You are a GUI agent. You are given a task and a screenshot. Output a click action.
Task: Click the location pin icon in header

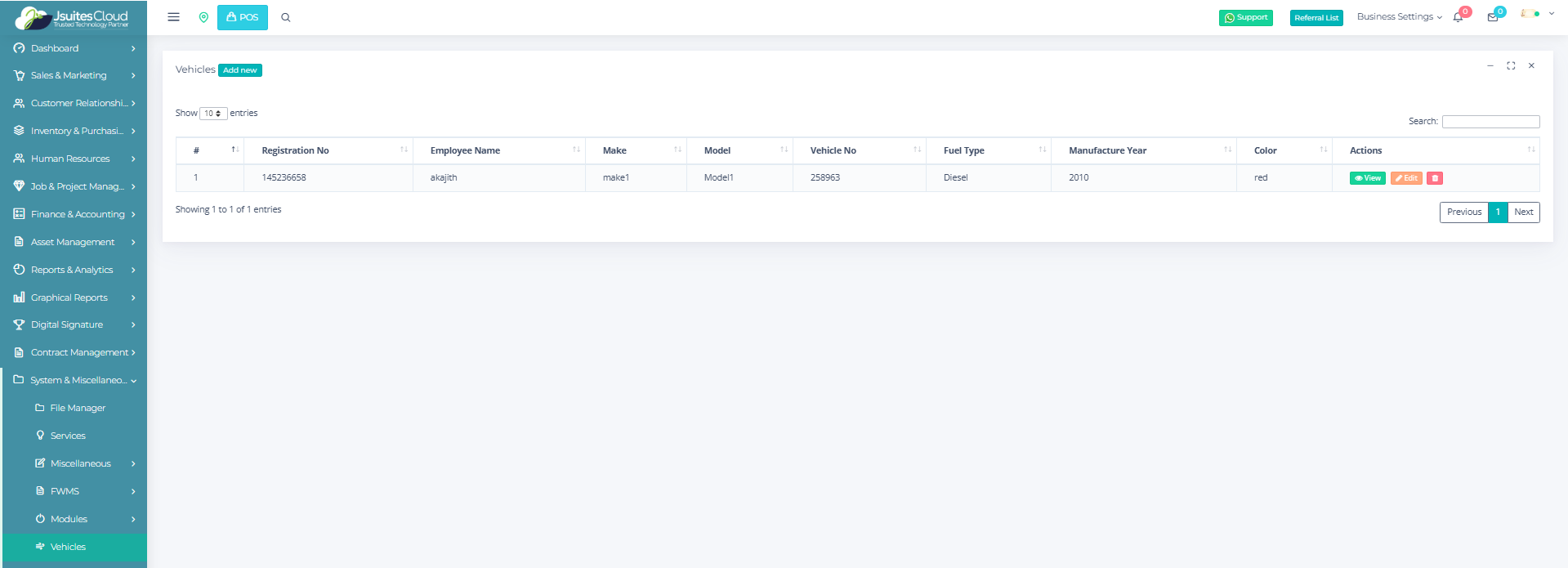pyautogui.click(x=203, y=17)
